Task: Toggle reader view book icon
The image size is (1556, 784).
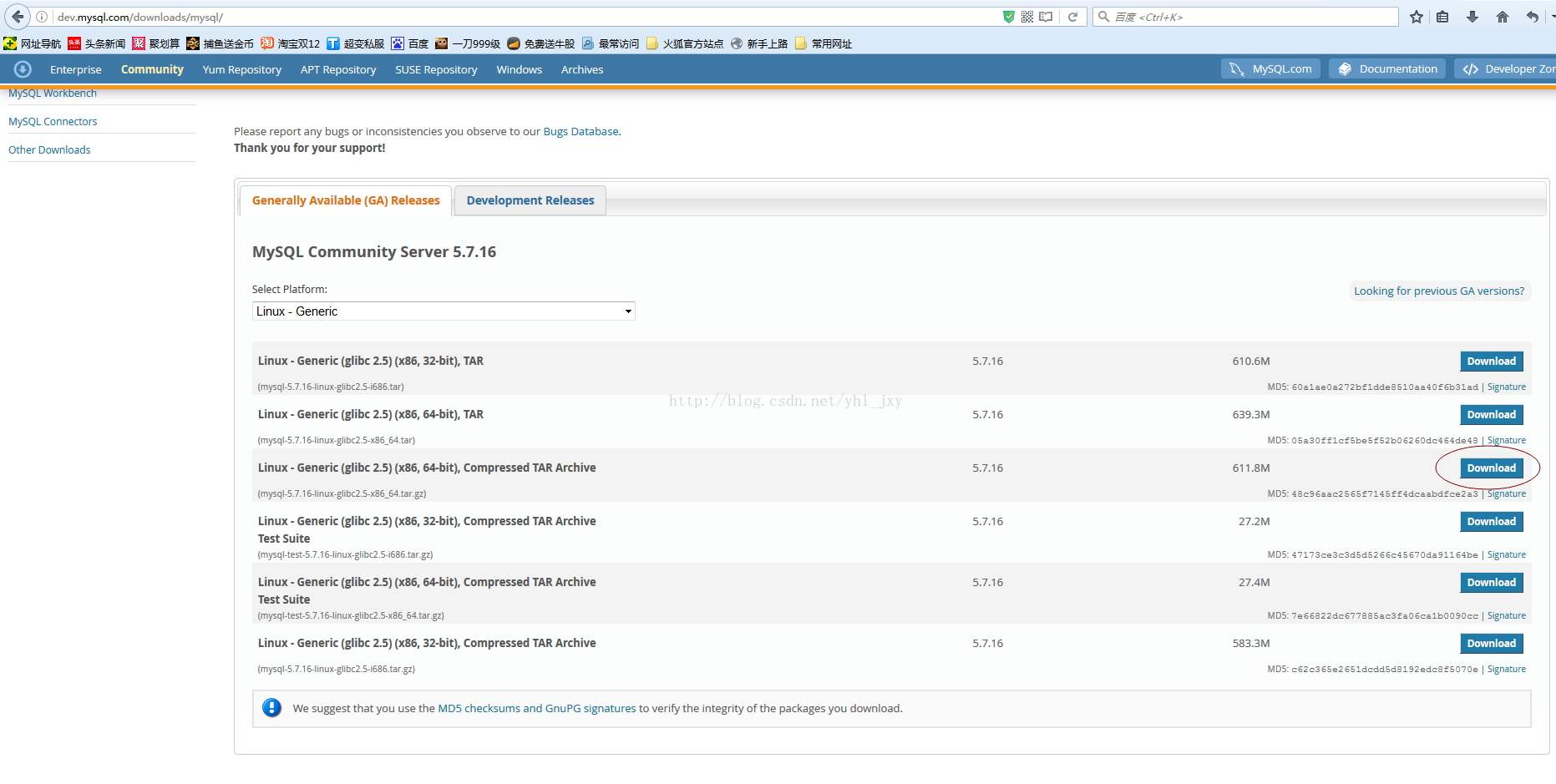Action: 1046,17
